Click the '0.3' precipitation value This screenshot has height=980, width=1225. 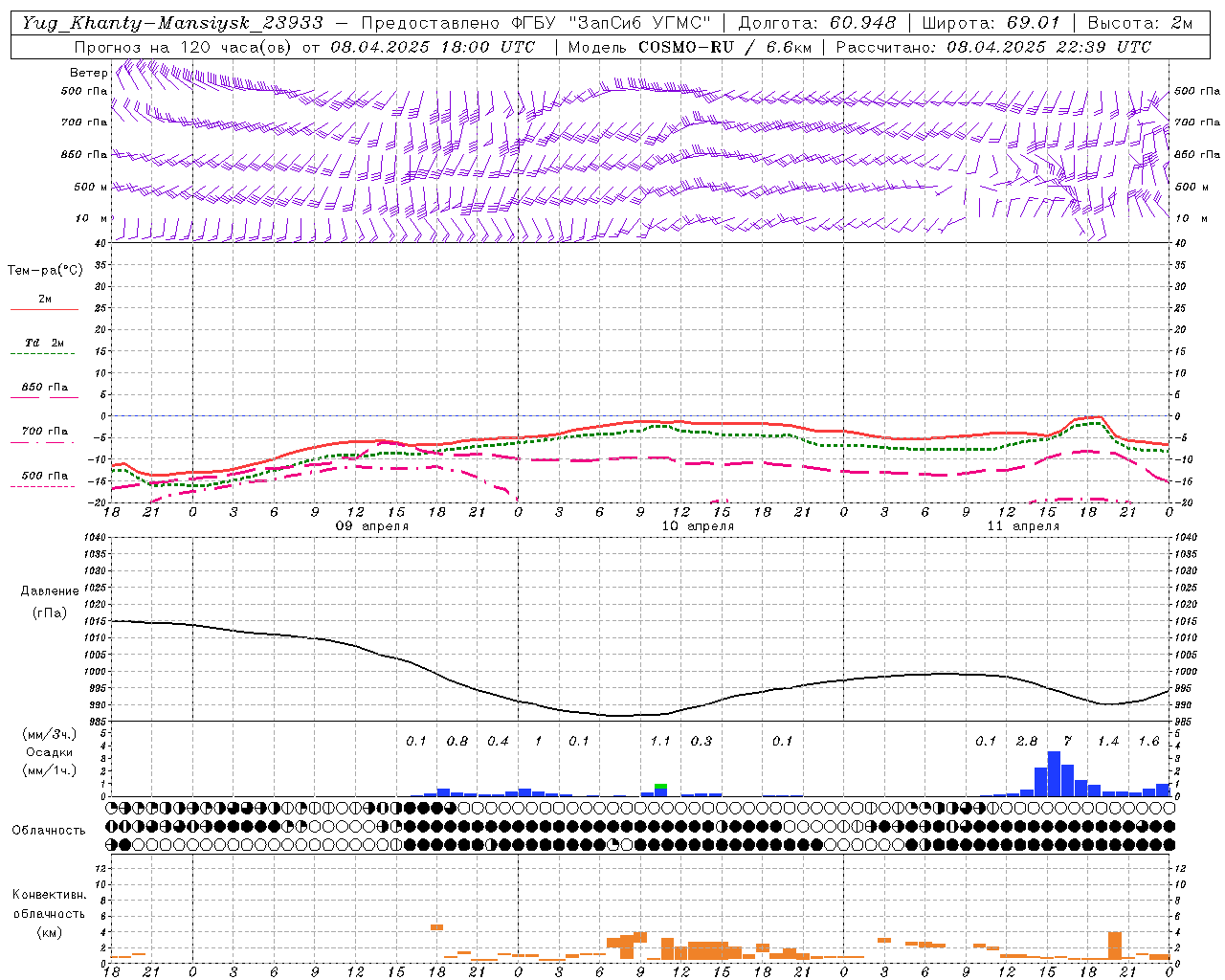pos(702,742)
